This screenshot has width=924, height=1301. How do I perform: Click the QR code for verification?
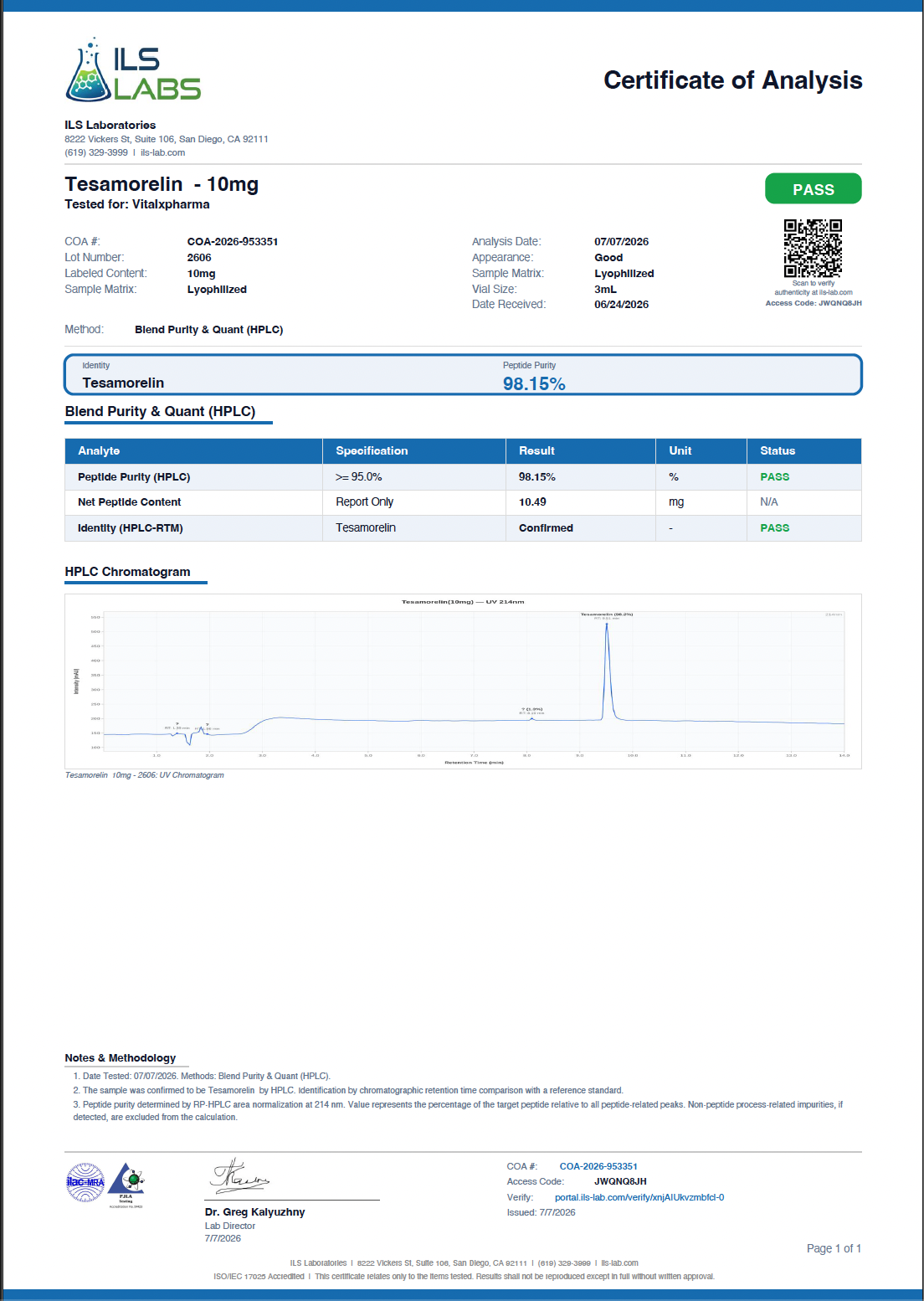point(813,248)
